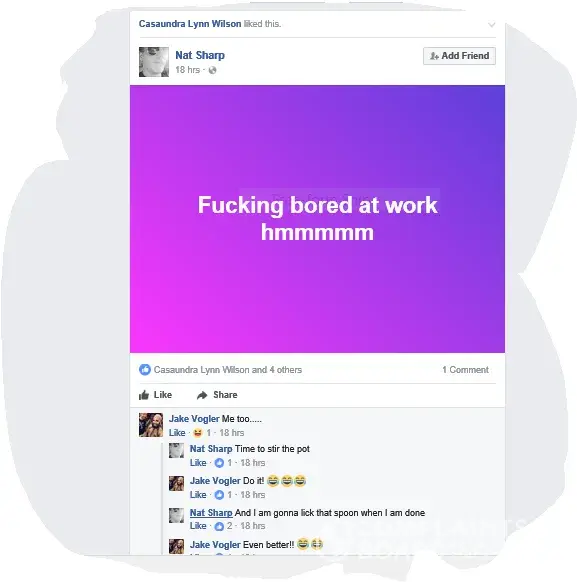The image size is (577, 582).
Task: Open the 1 Comment link
Action: [x=465, y=370]
